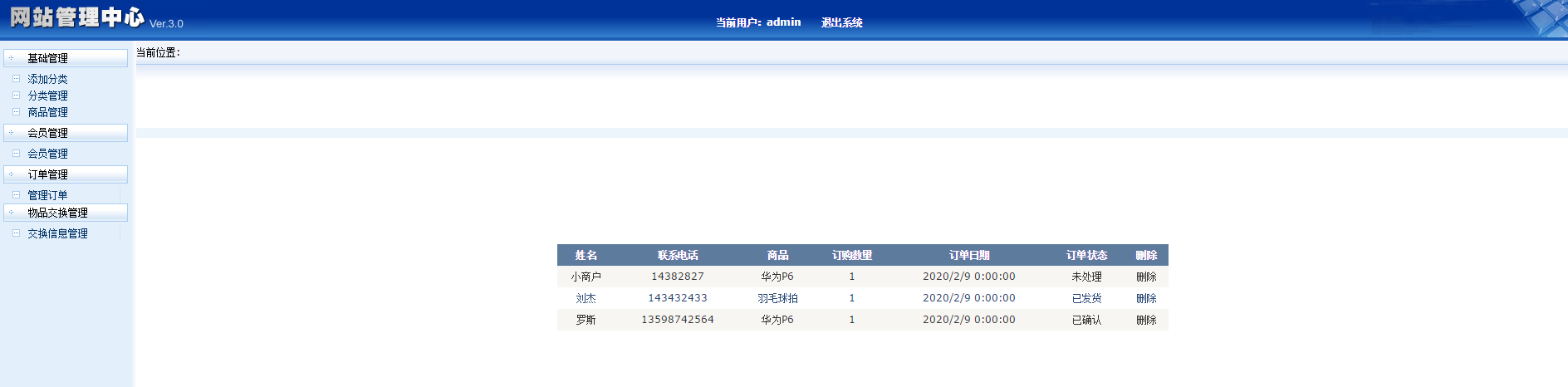Click the plus icon beside 物品交换管理
1568x387 pixels.
(x=11, y=213)
